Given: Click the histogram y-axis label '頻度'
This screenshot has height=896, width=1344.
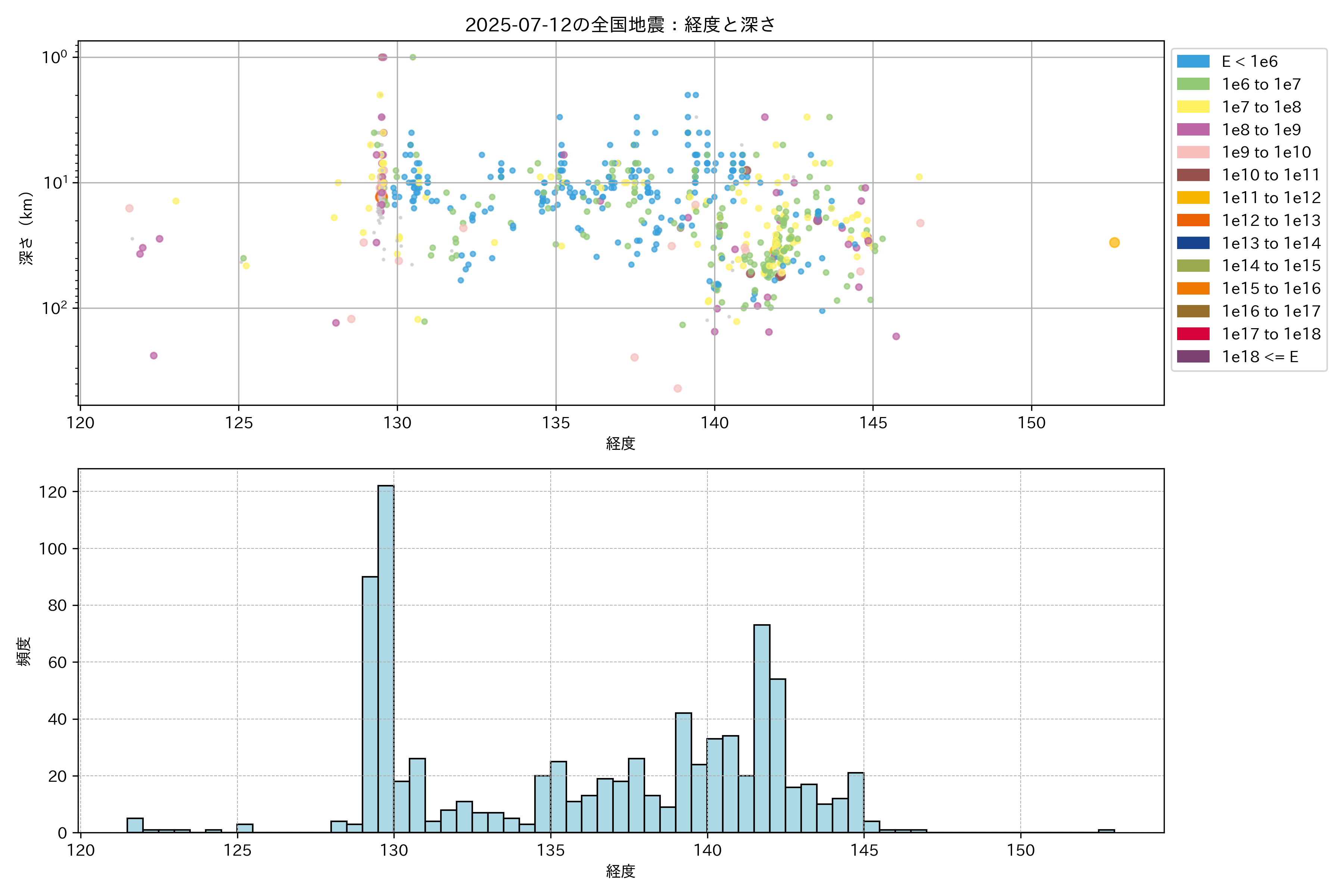Looking at the screenshot, I should (24, 651).
